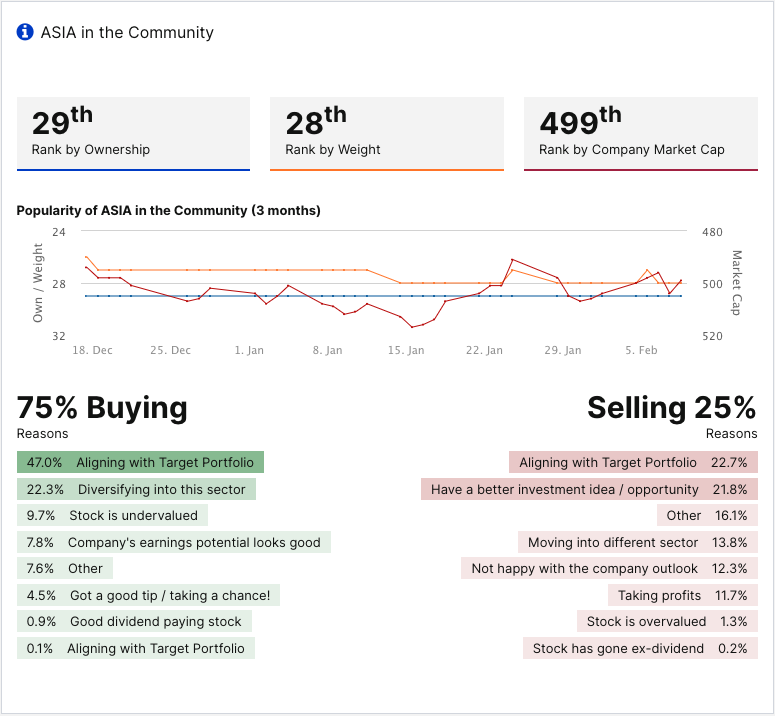775x716 pixels.
Task: Select the Stock has gone ex-dividend bar
Action: 639,648
